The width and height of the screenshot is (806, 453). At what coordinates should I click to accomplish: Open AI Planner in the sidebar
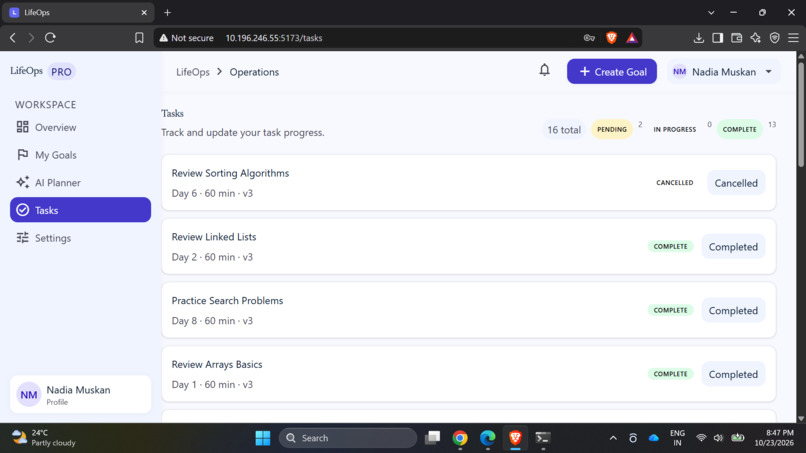[x=80, y=183]
